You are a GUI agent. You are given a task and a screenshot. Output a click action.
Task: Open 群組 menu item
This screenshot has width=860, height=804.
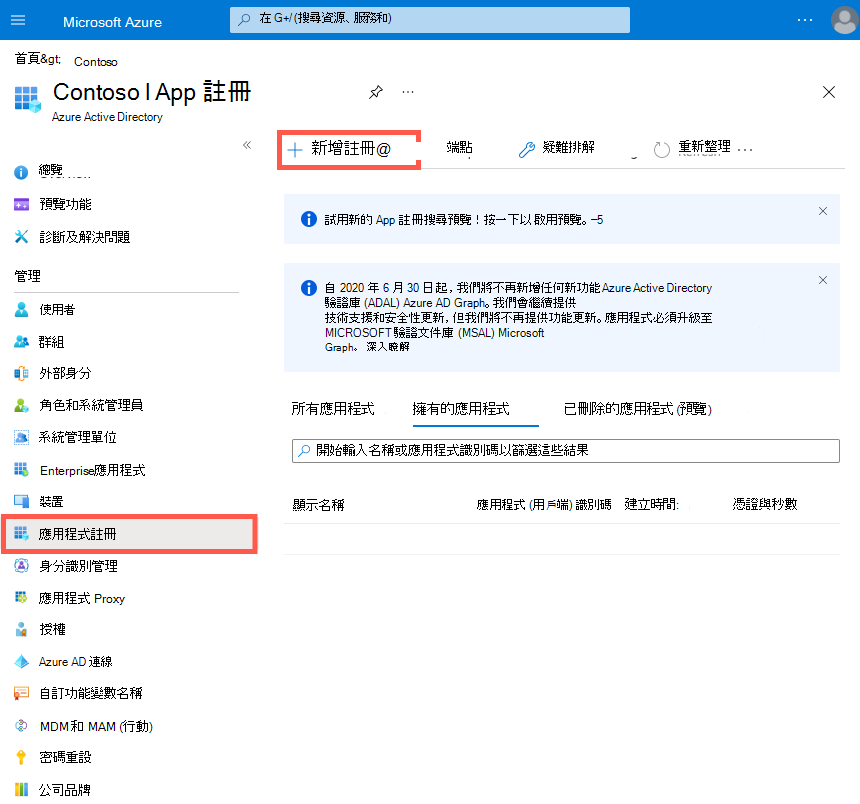pos(52,342)
